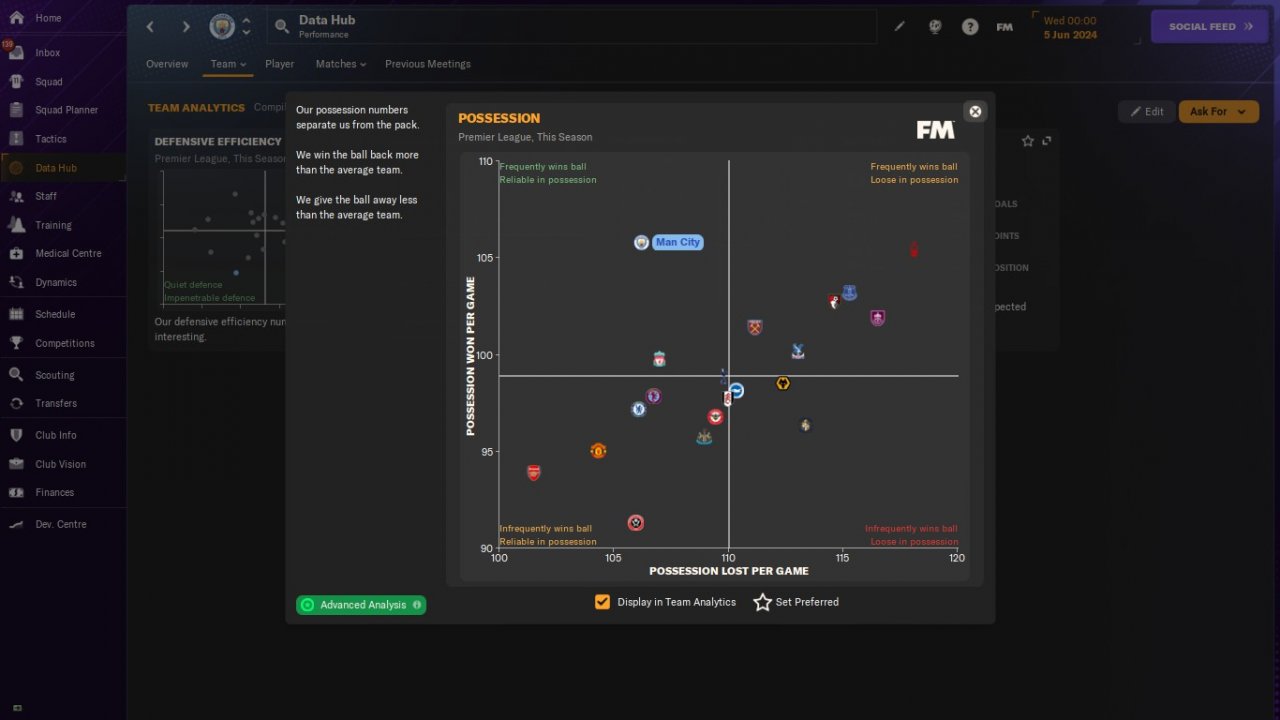Select the Brentford badge on the chart
This screenshot has width=1280, height=720.
point(715,417)
